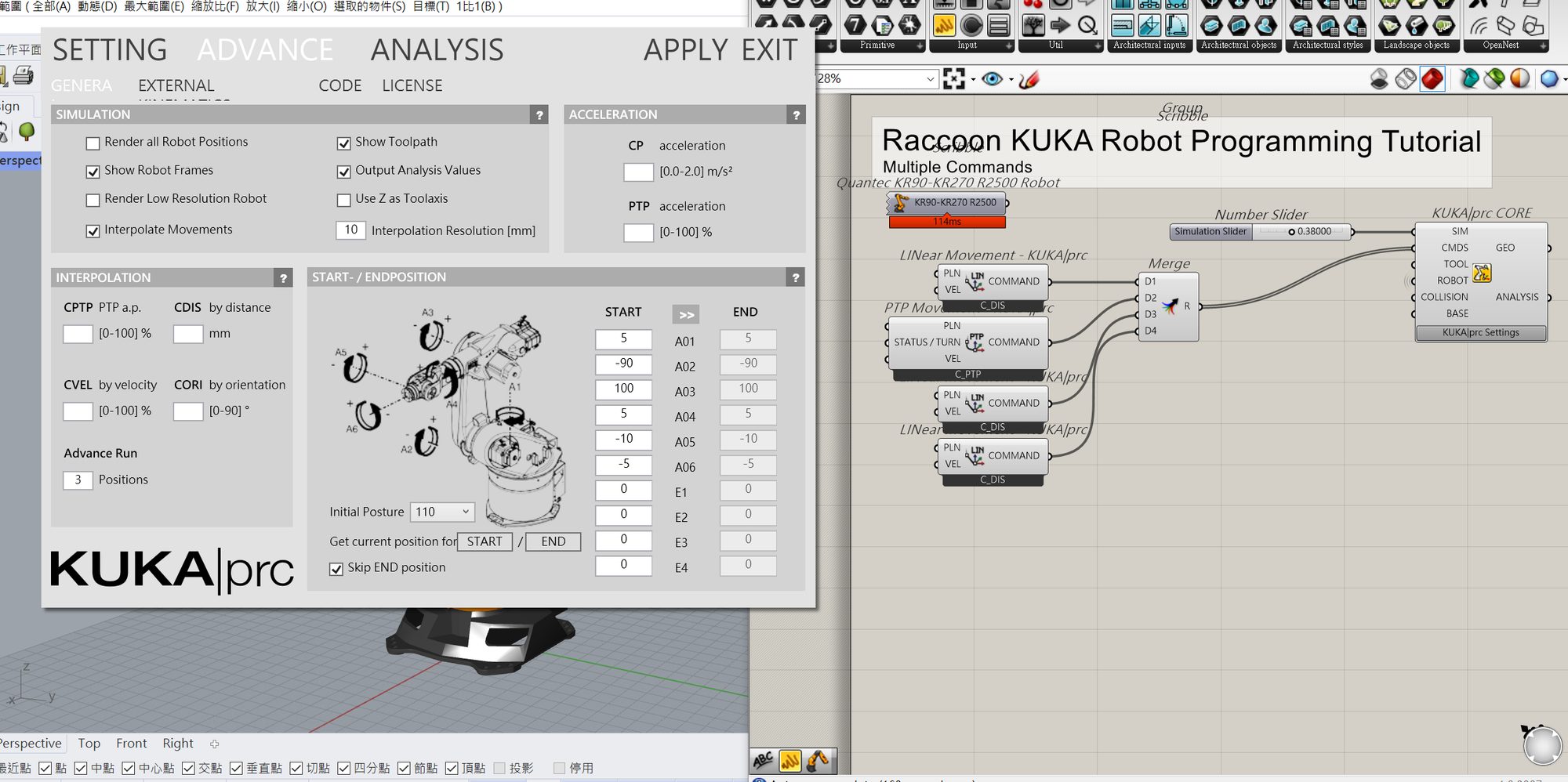Image resolution: width=1568 pixels, height=782 pixels.
Task: Click the KUKA|prc Settings button on component
Action: [x=1481, y=333]
